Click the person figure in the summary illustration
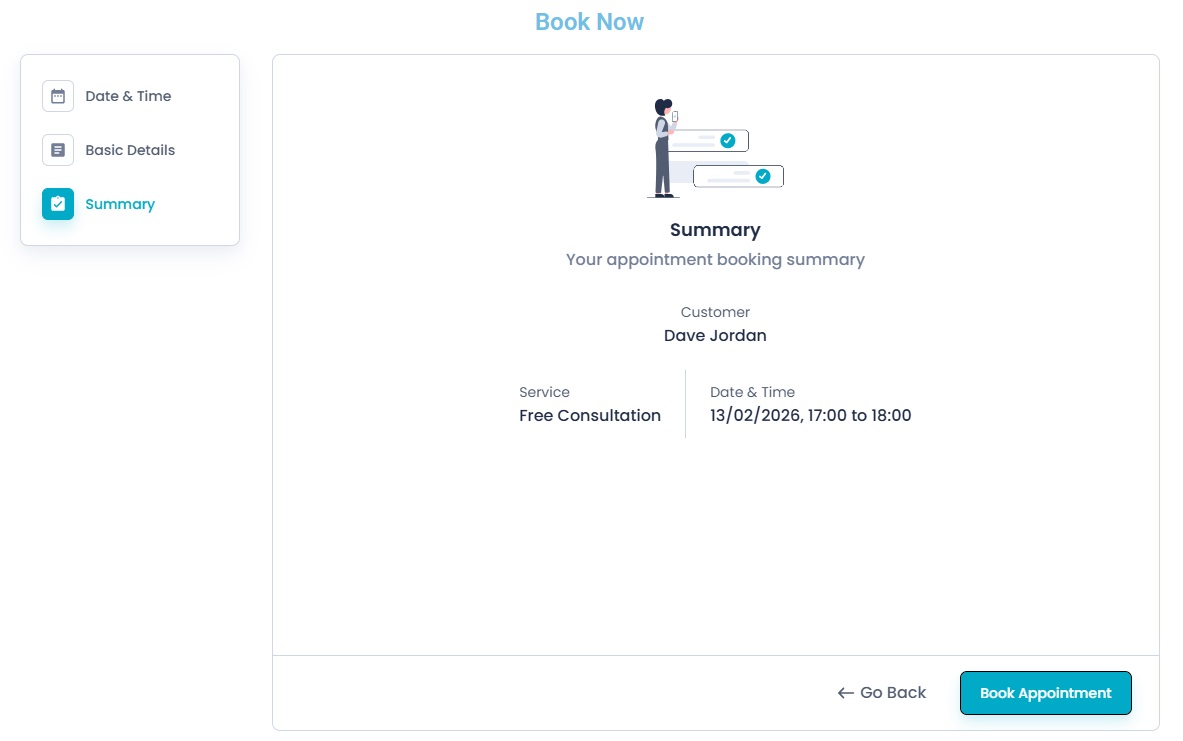 click(x=663, y=148)
